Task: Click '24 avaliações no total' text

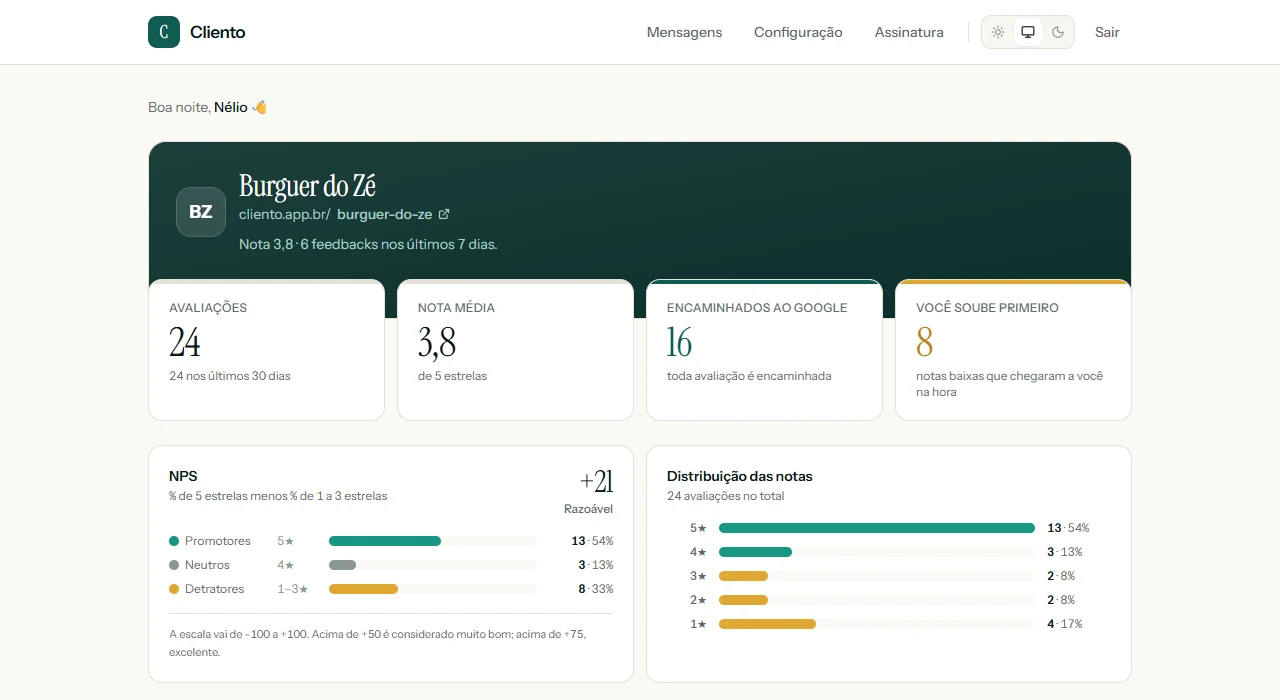Action: tap(726, 496)
